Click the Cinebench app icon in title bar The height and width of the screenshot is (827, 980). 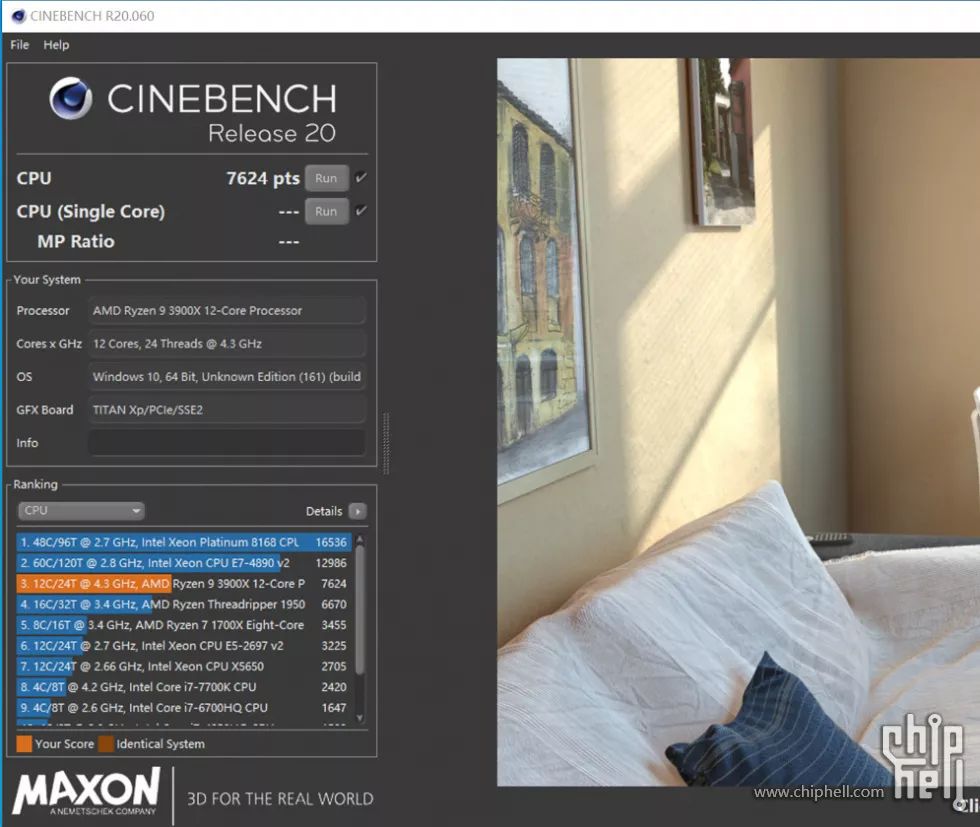(18, 16)
